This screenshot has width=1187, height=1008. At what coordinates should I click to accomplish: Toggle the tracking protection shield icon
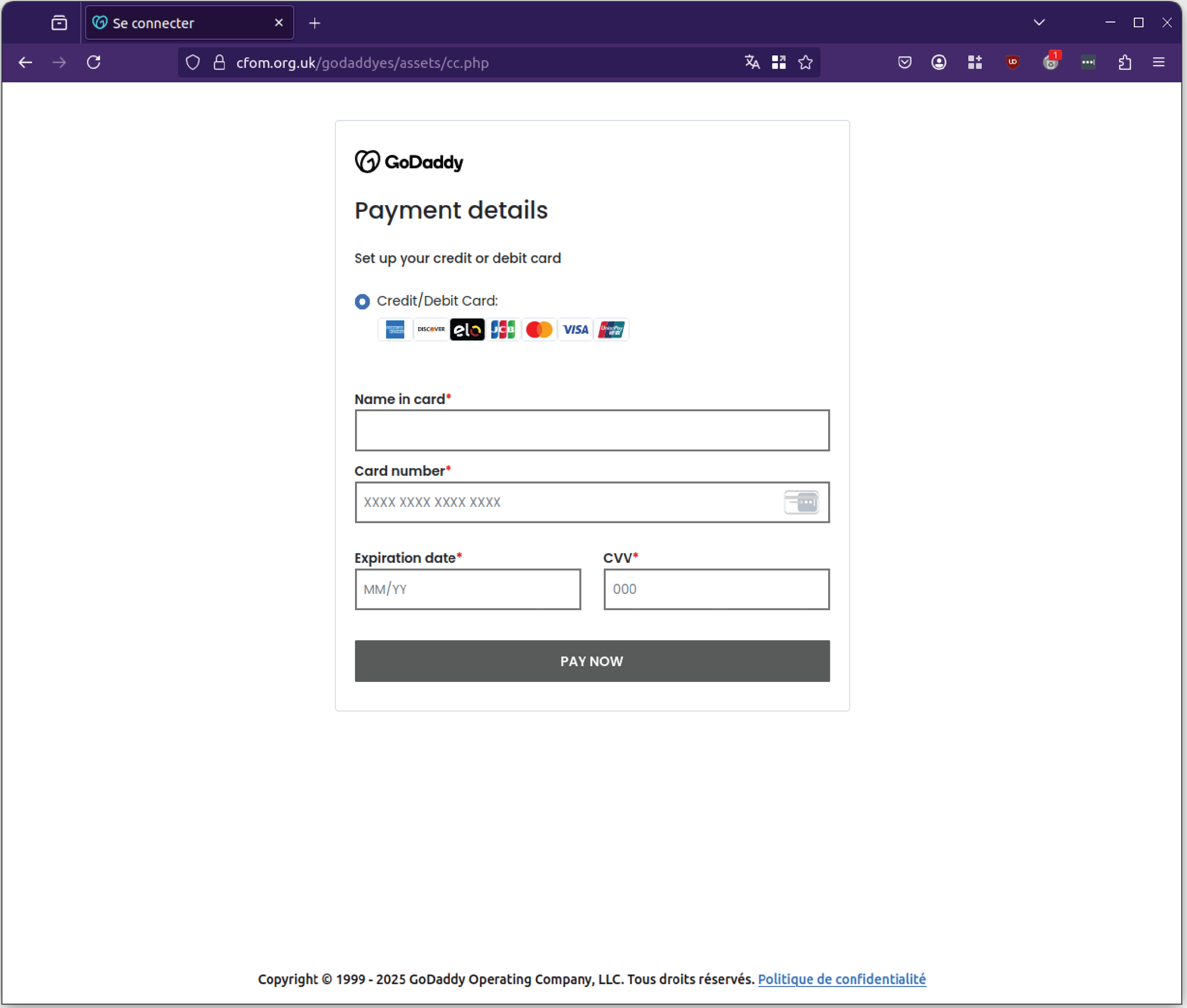pyautogui.click(x=193, y=62)
